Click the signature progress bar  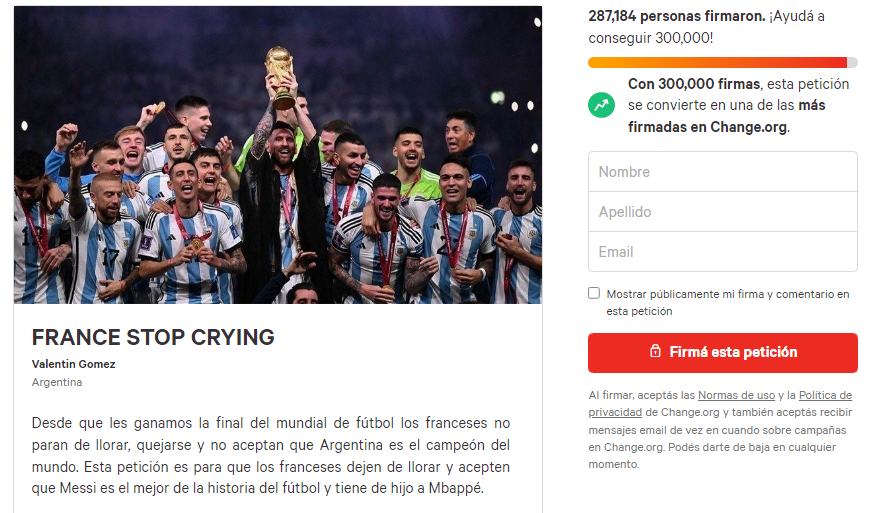point(723,62)
